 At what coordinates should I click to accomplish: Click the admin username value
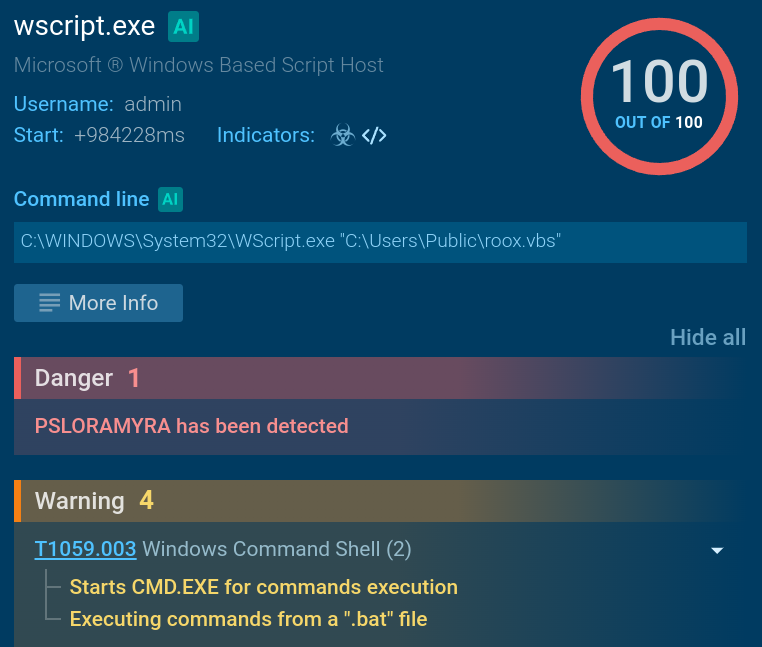[153, 104]
